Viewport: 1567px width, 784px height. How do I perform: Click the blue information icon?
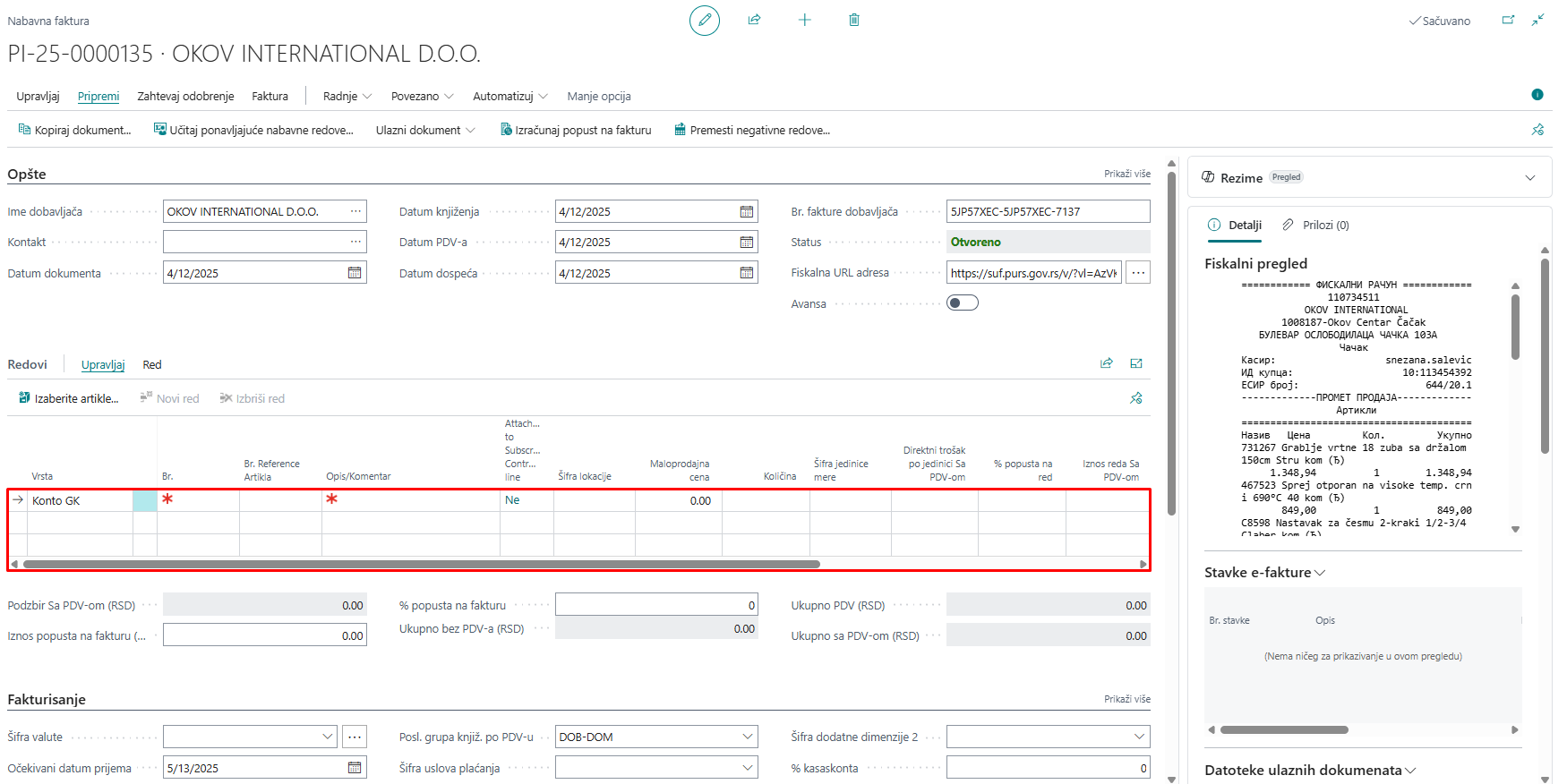[1537, 95]
